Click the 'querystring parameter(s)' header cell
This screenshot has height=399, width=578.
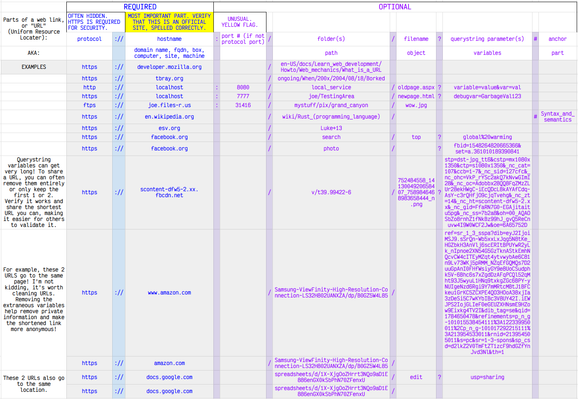pos(487,39)
